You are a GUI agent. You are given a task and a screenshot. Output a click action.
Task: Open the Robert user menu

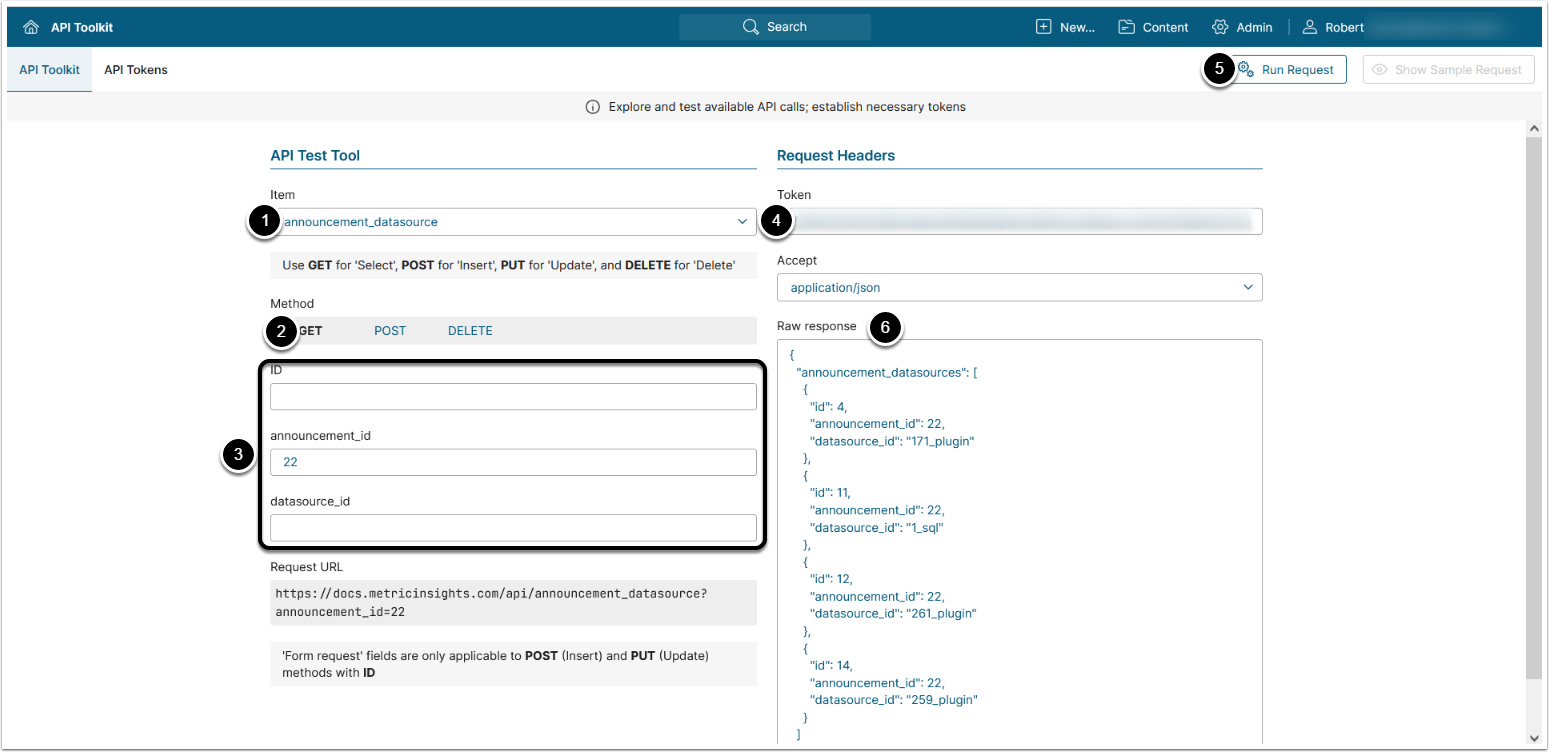(1333, 27)
